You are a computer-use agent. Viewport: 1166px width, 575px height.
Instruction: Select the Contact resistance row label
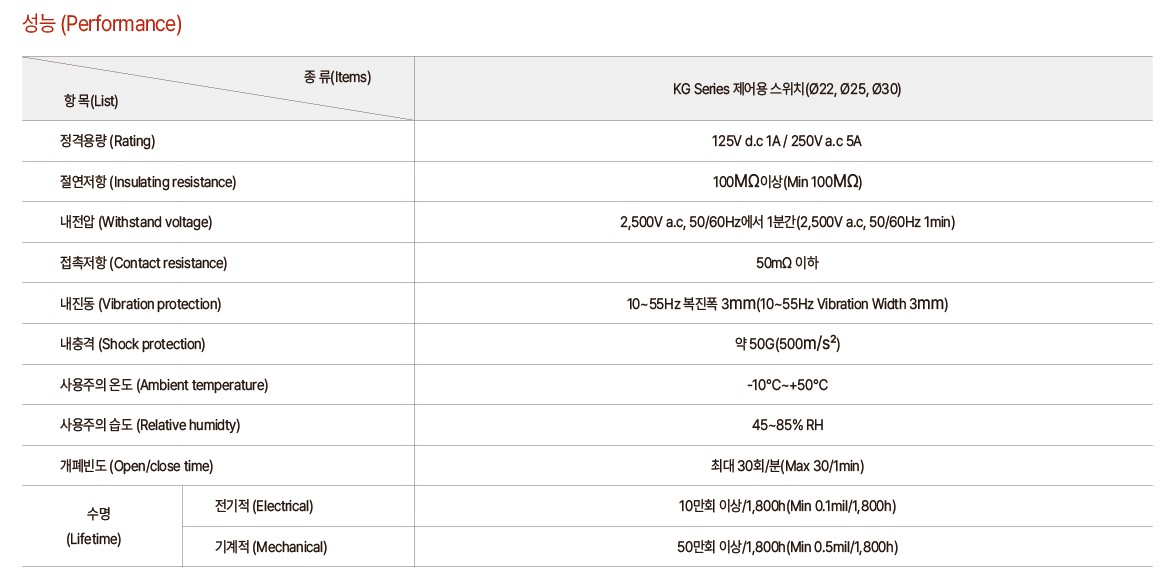tap(143, 263)
